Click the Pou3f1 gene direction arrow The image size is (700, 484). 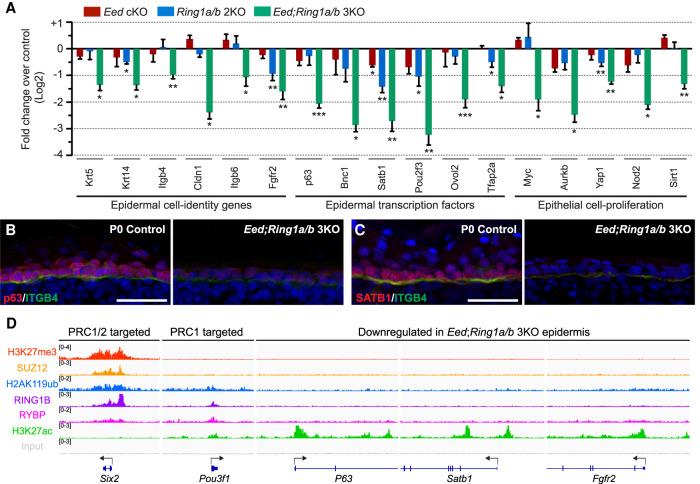tap(214, 455)
